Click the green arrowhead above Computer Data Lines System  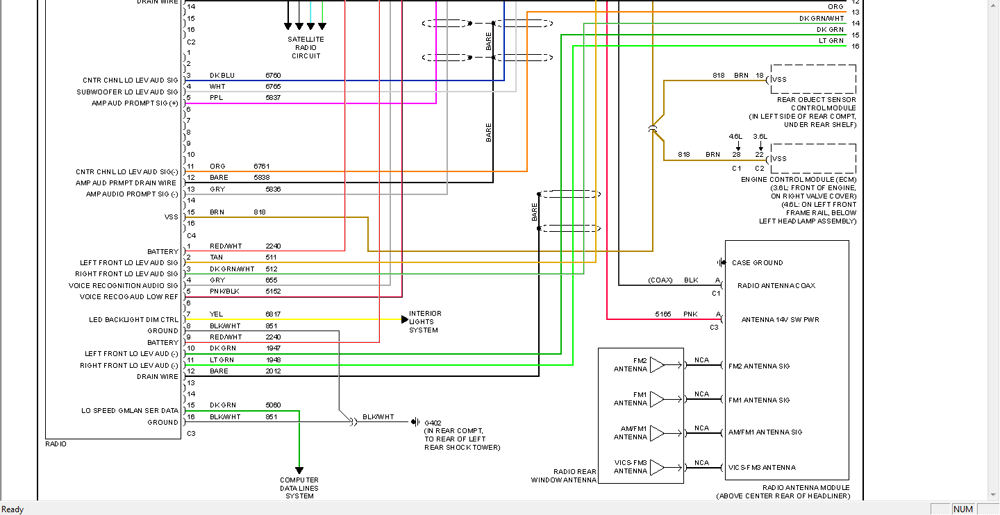pyautogui.click(x=298, y=470)
